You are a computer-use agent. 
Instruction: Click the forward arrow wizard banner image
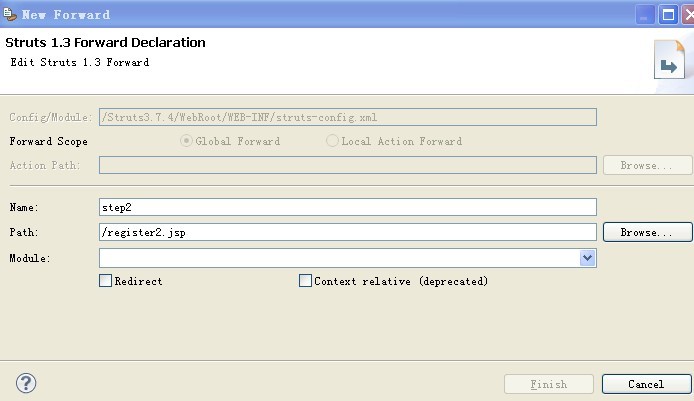669,59
